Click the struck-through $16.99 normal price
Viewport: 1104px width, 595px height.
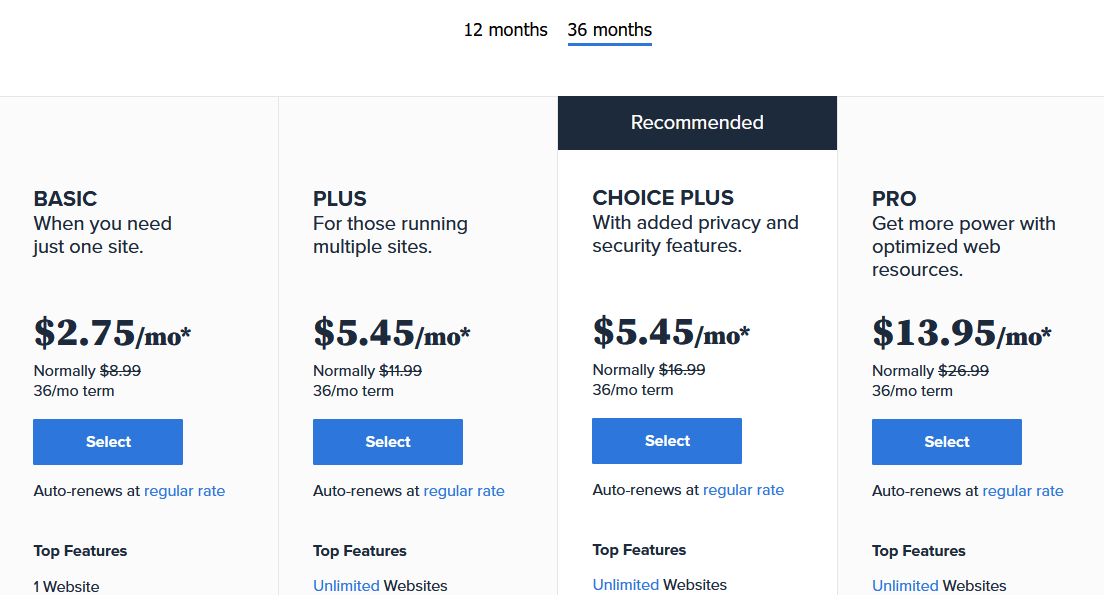point(681,370)
